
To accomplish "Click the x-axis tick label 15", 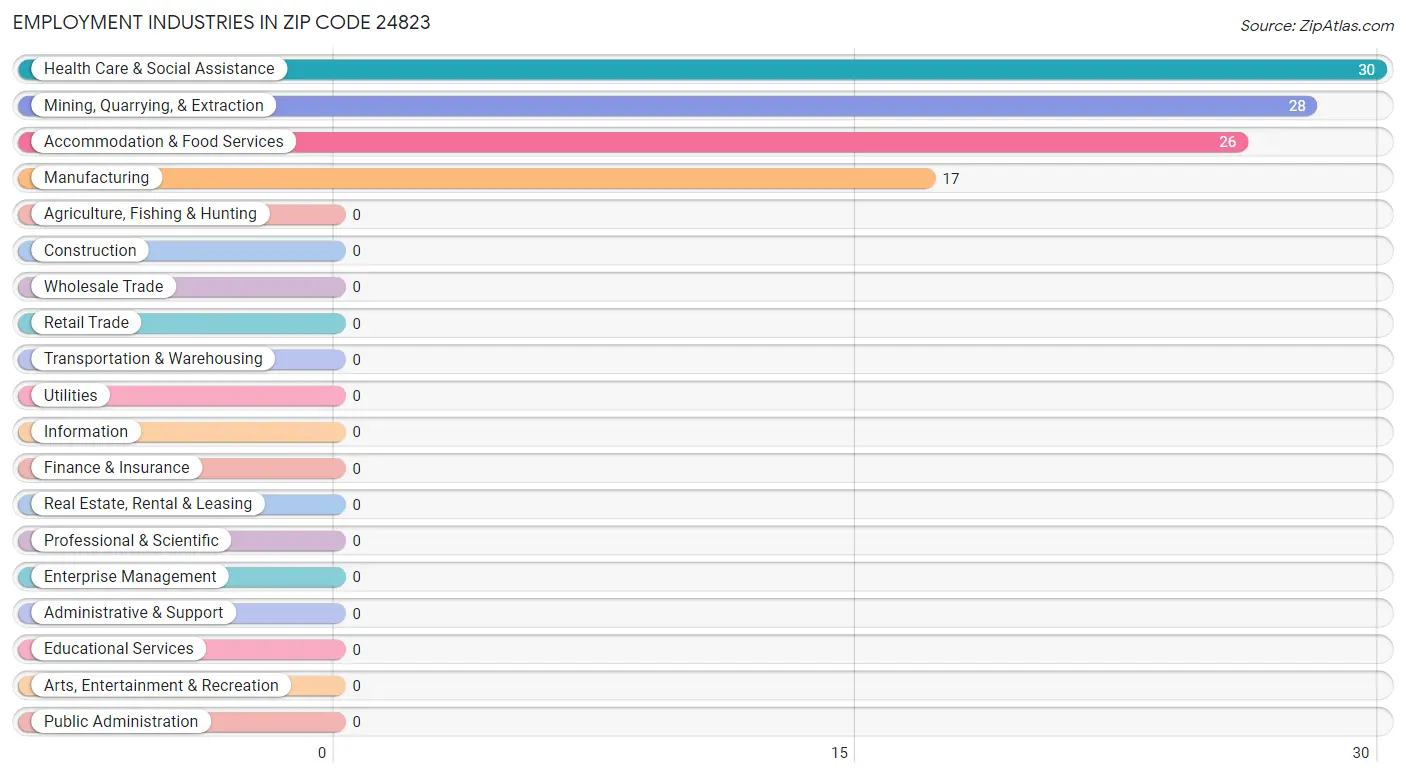I will [x=840, y=753].
